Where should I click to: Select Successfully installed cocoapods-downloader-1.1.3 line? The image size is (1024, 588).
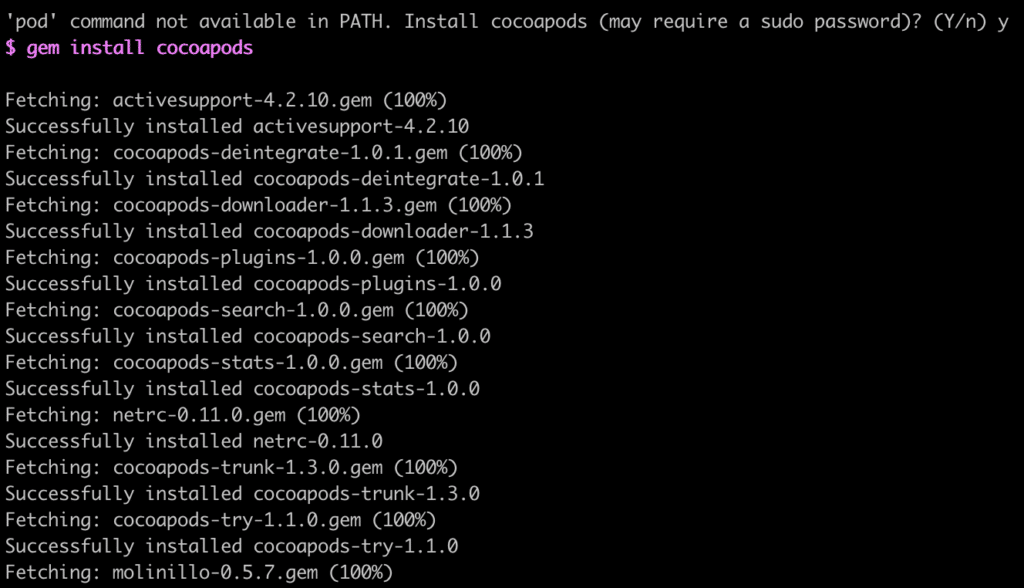pyautogui.click(x=269, y=231)
